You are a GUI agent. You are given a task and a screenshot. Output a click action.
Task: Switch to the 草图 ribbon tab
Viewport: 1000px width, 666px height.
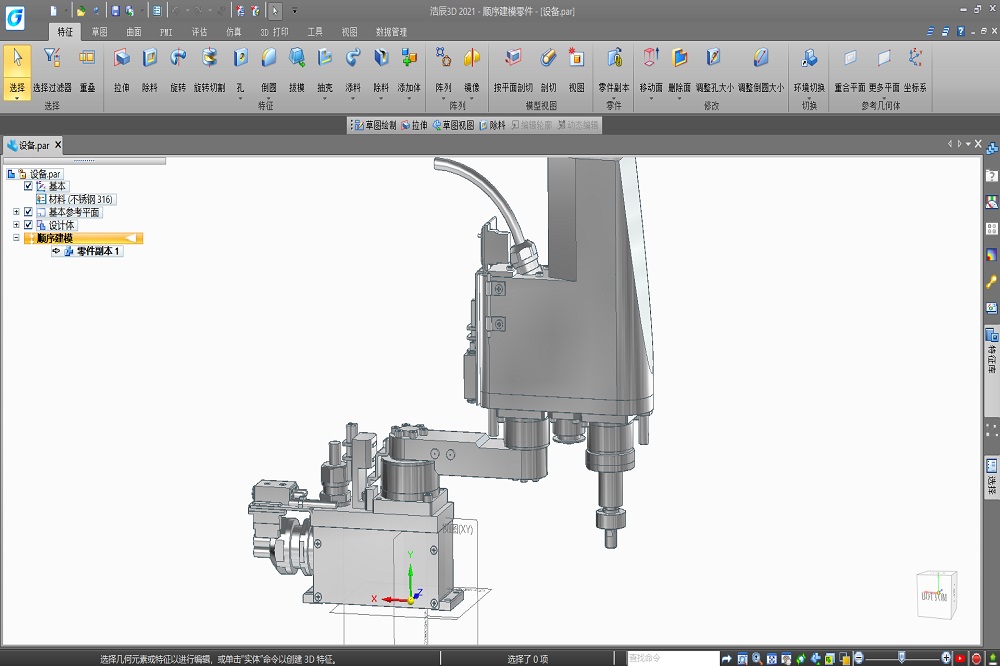(x=99, y=32)
